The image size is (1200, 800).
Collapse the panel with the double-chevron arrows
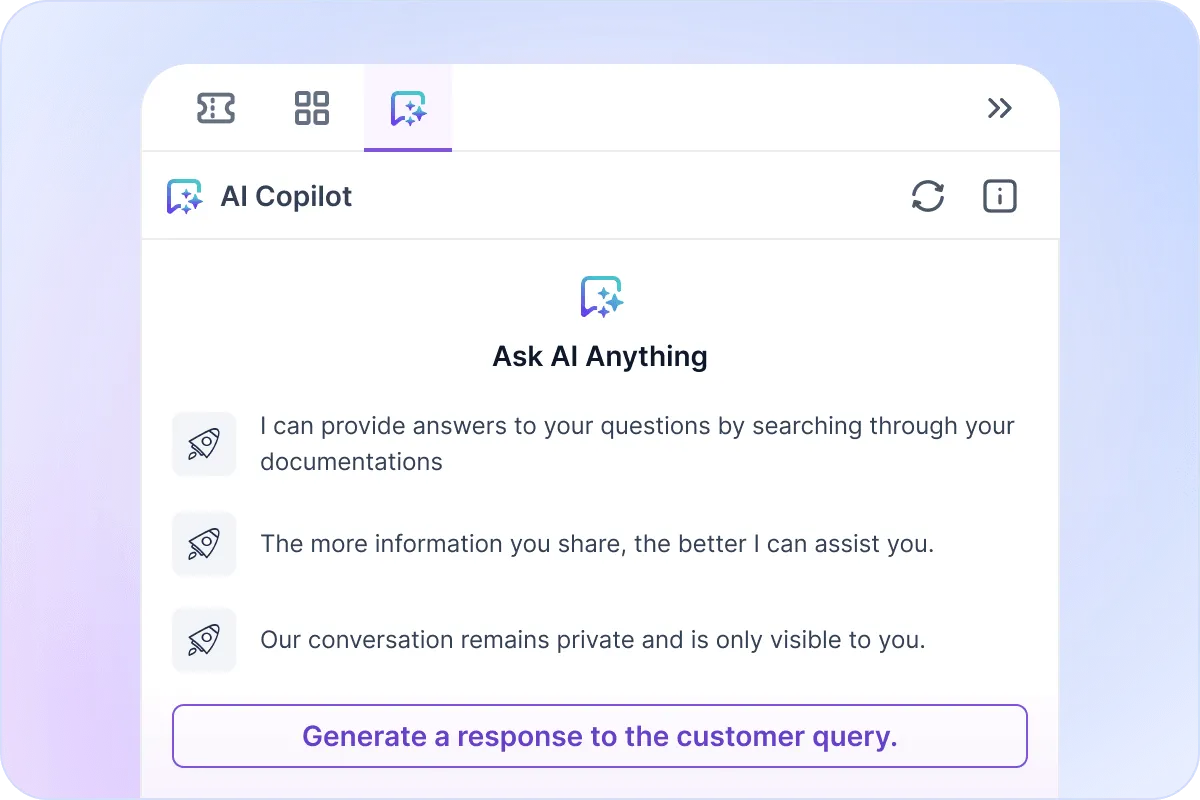pyautogui.click(x=999, y=108)
